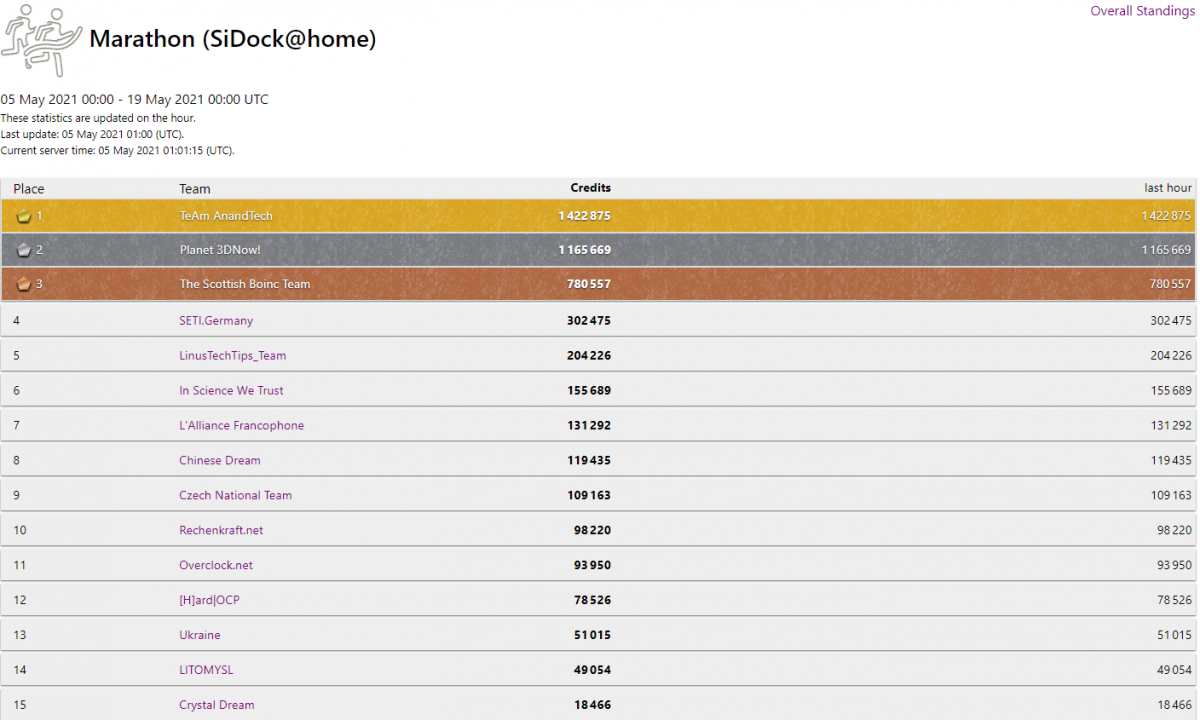
Task: Click the gold medal icon for place 1
Action: click(x=24, y=216)
